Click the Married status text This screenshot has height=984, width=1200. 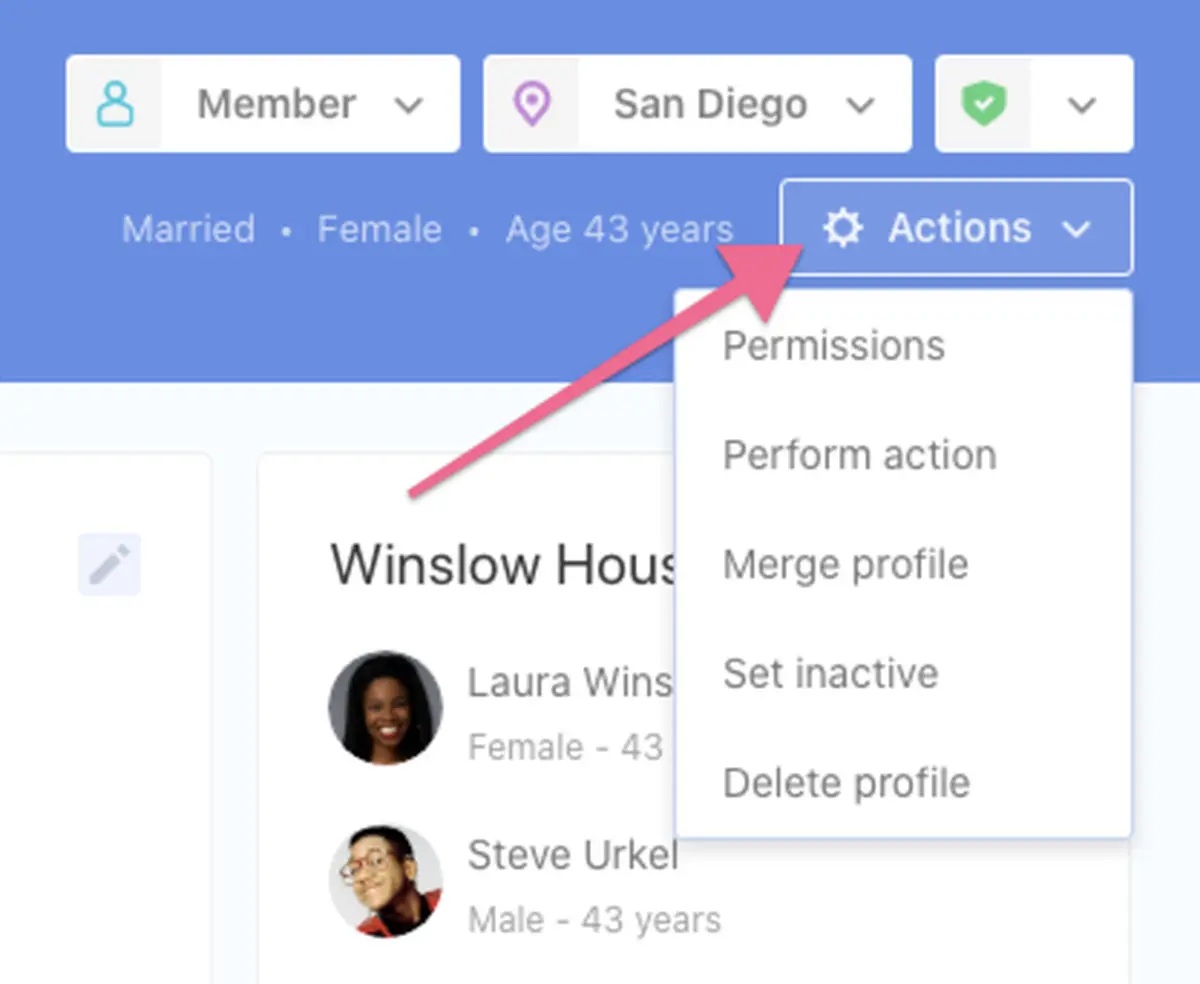[188, 229]
